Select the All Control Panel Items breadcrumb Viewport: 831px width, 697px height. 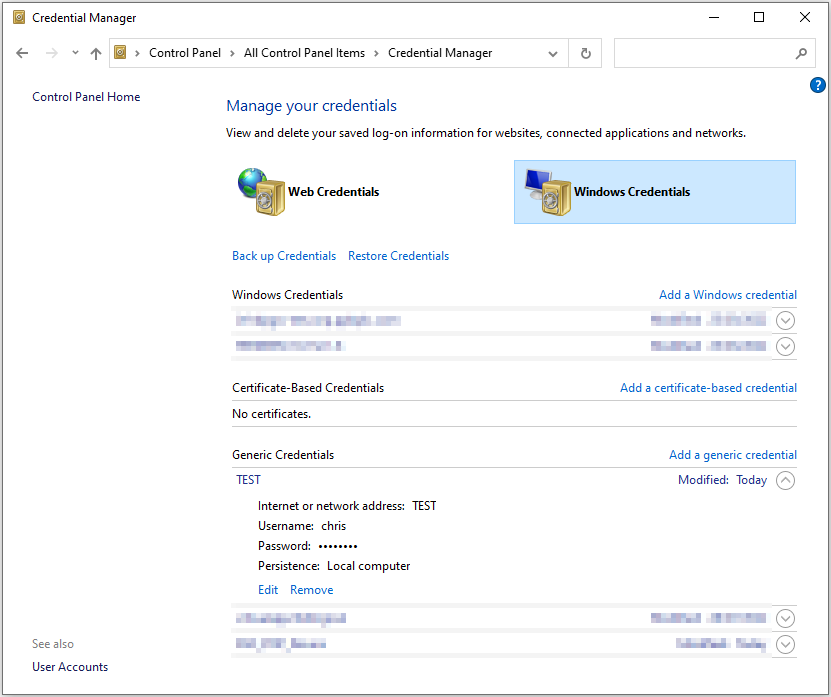pos(304,53)
